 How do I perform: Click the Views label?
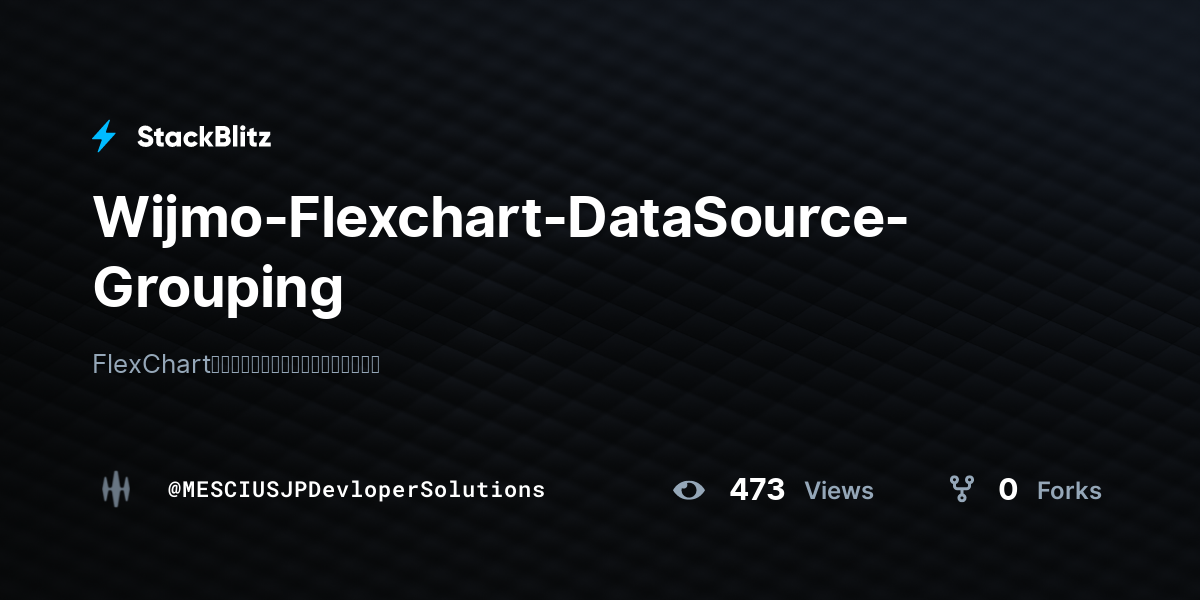coord(839,491)
